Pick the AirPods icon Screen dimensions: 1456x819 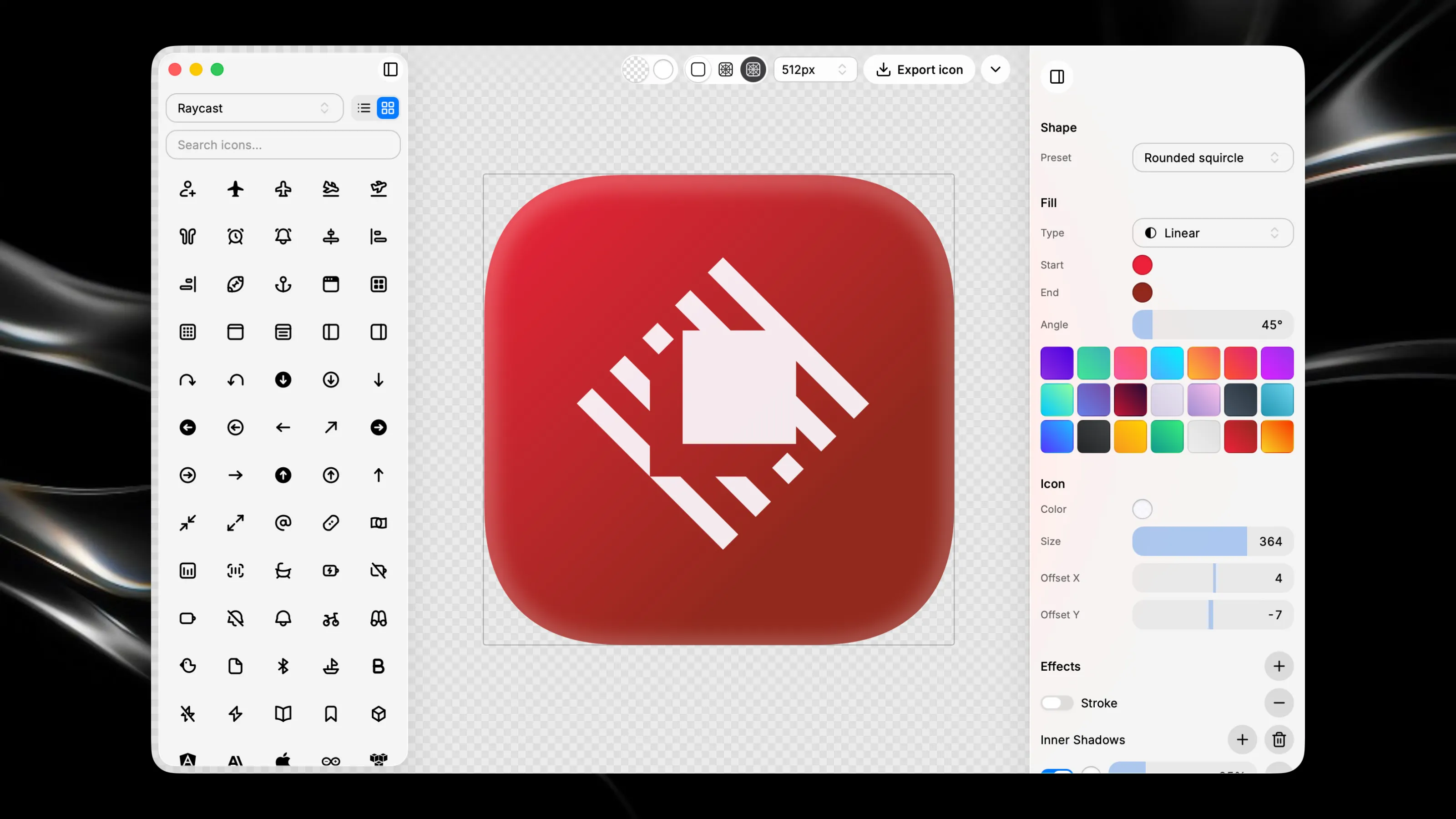[187, 236]
